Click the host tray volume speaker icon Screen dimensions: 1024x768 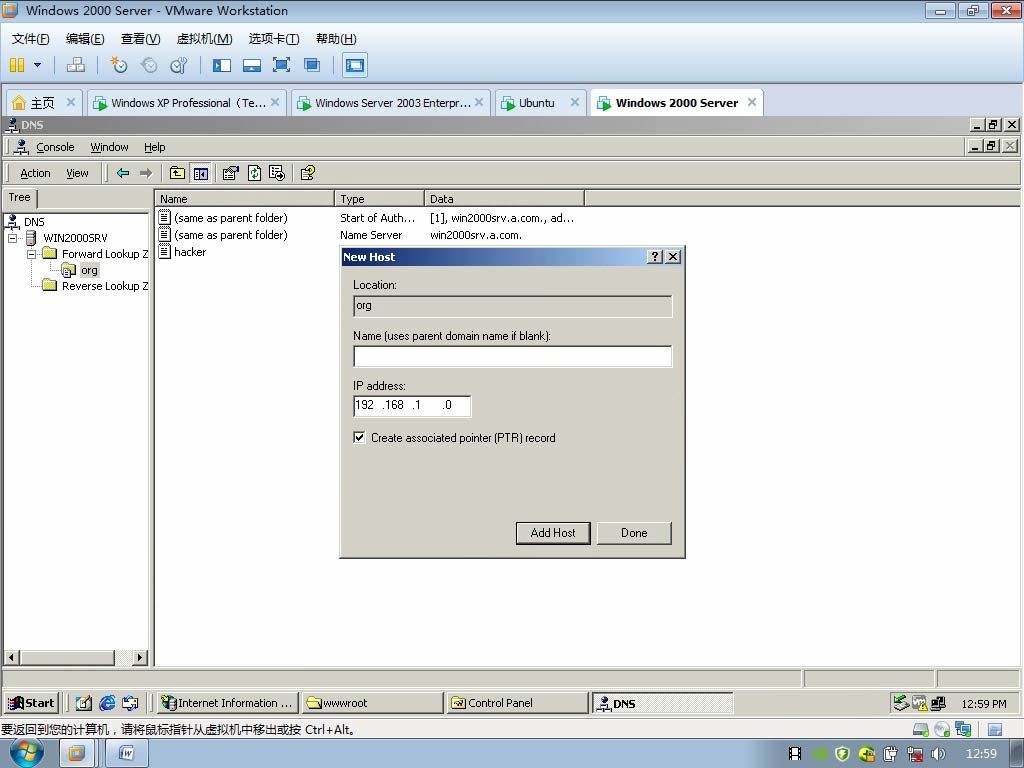click(x=938, y=754)
